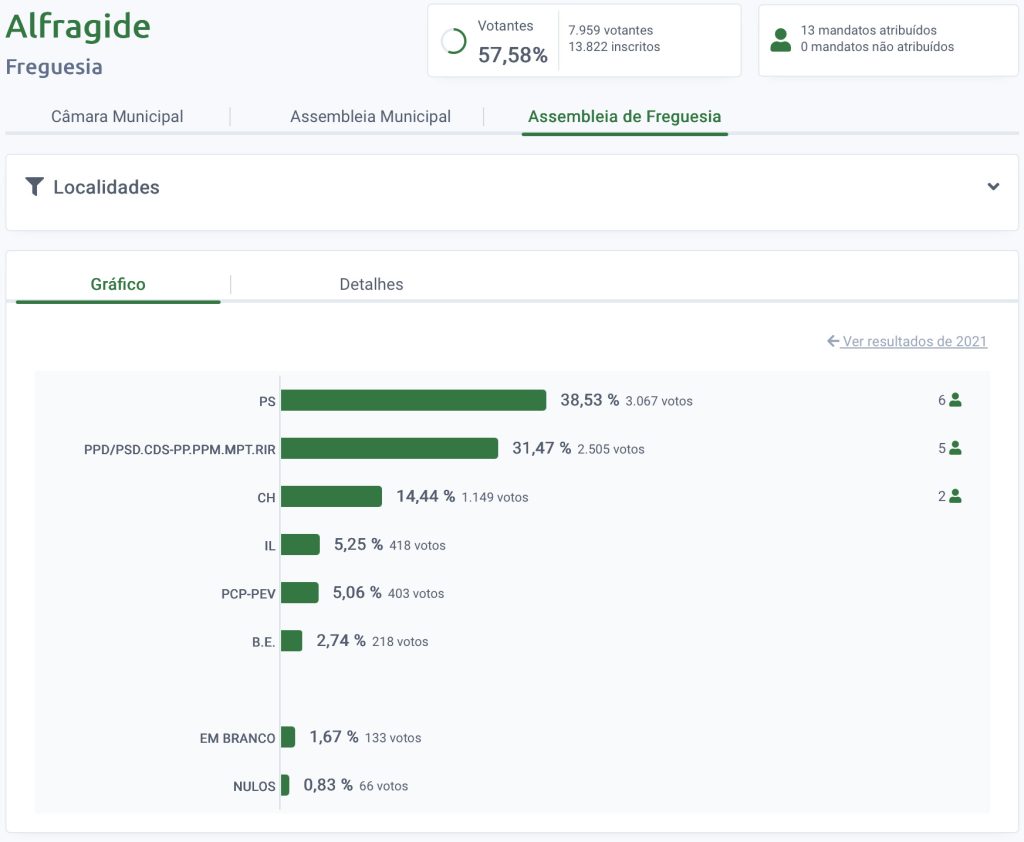This screenshot has width=1024, height=842.
Task: Click the EM BRANCO votes bar
Action: click(x=288, y=737)
